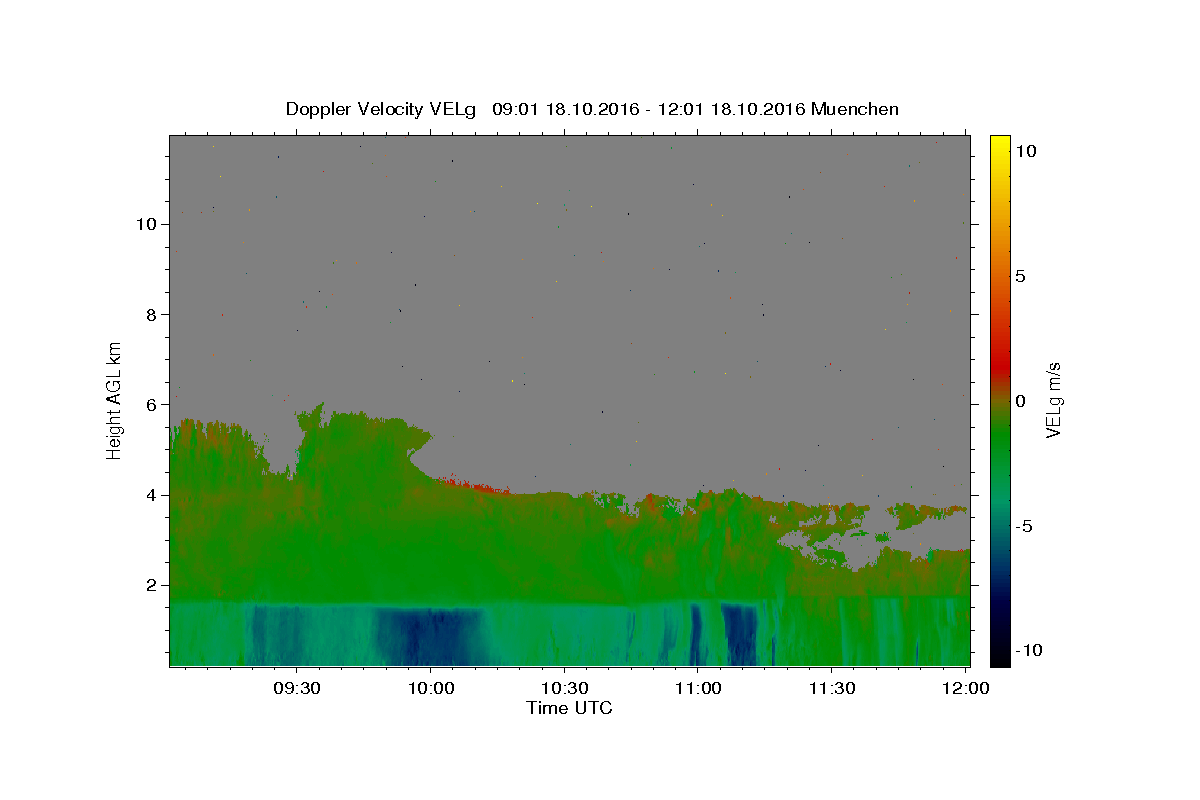The width and height of the screenshot is (1200, 800).
Task: Click the 12:00 time axis label
Action: (965, 688)
